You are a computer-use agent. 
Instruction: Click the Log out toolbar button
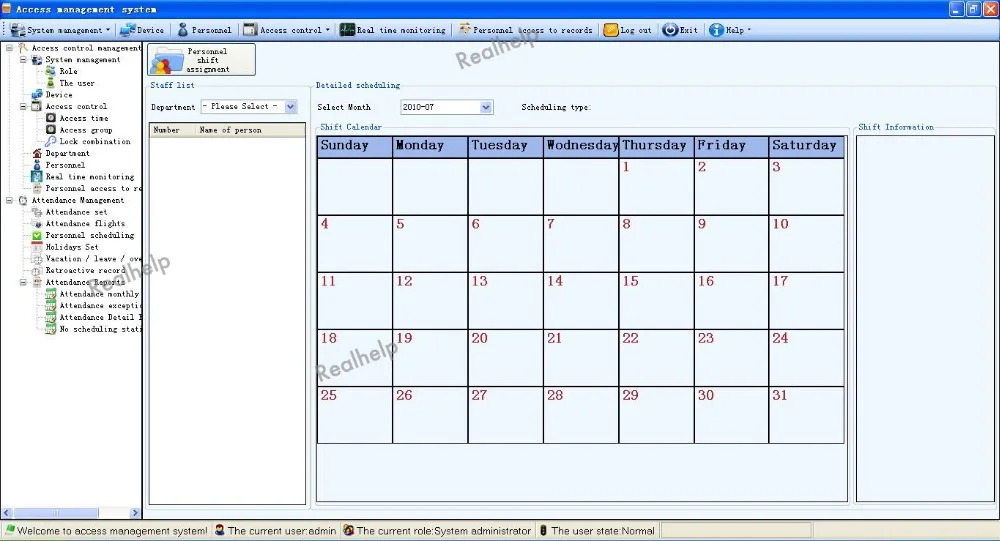click(628, 30)
